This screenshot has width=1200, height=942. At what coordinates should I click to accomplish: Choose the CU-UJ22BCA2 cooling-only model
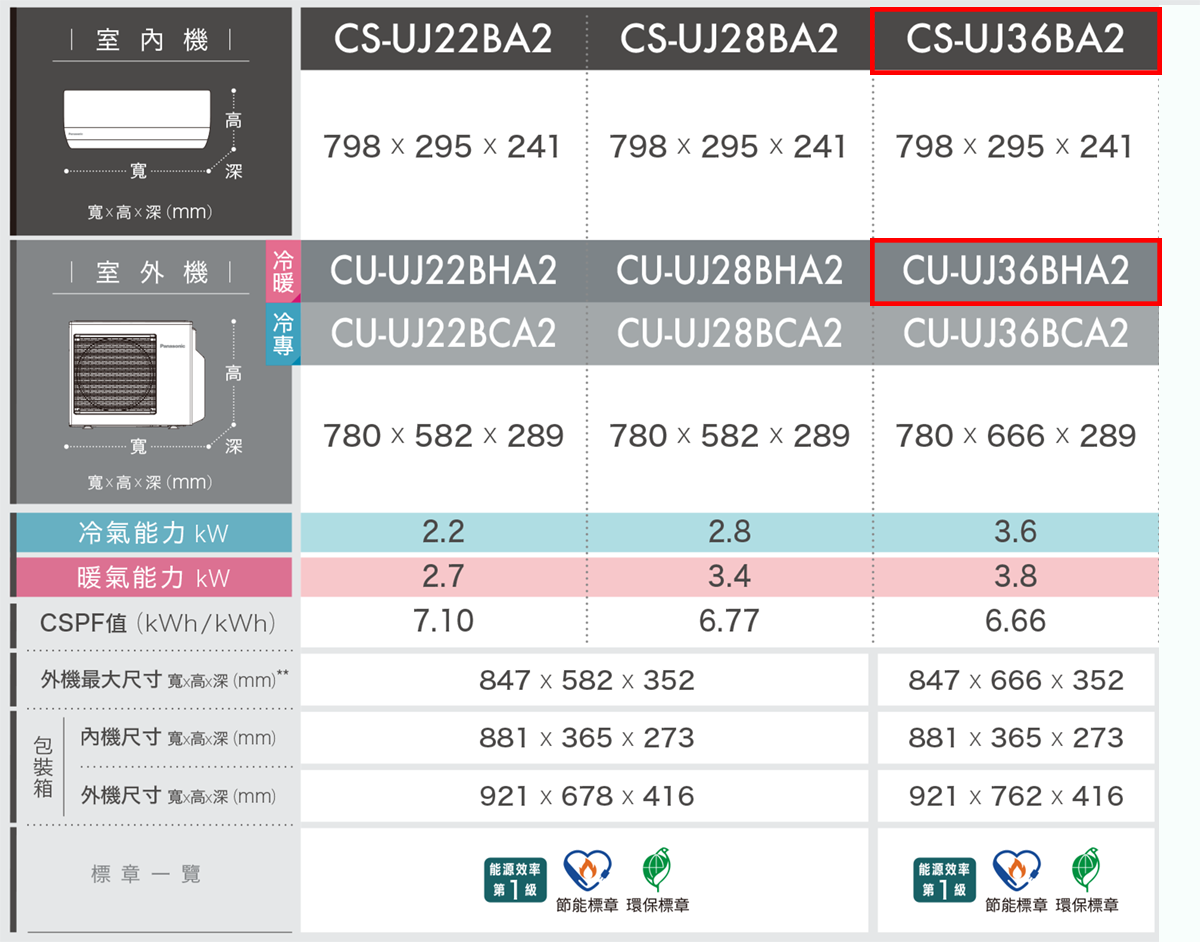(x=443, y=333)
